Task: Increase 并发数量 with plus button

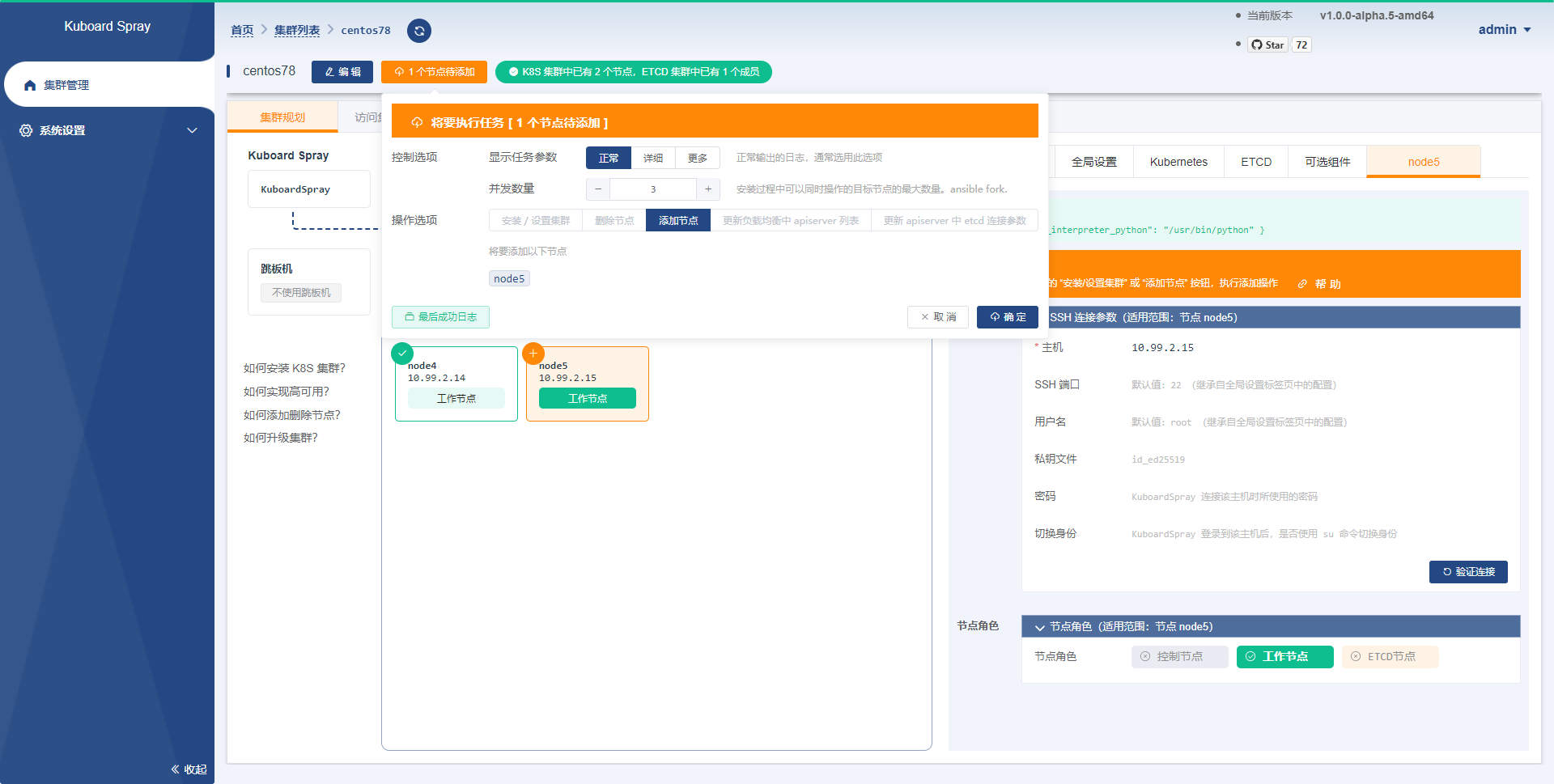Action: pos(708,189)
